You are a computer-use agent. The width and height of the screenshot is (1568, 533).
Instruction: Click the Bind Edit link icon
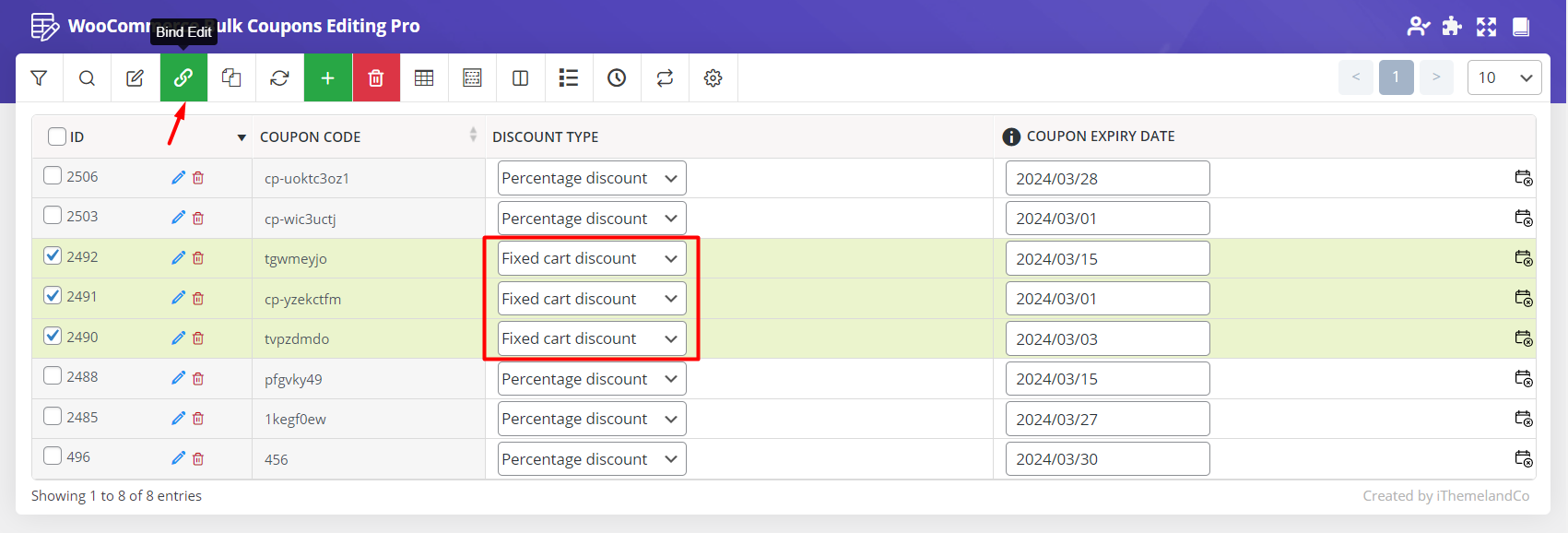coord(183,78)
